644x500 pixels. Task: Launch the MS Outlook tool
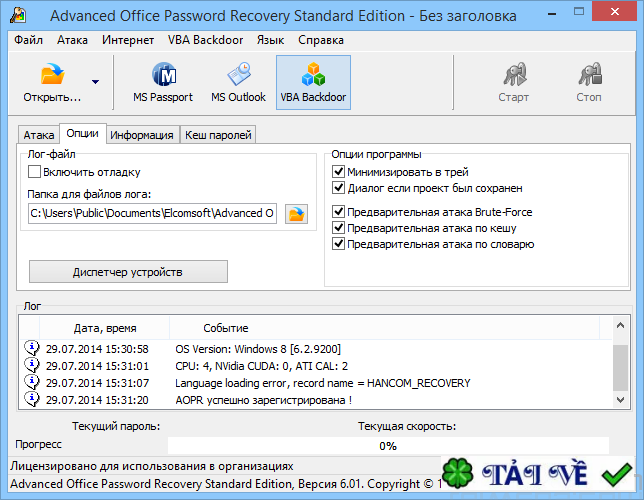tap(238, 82)
